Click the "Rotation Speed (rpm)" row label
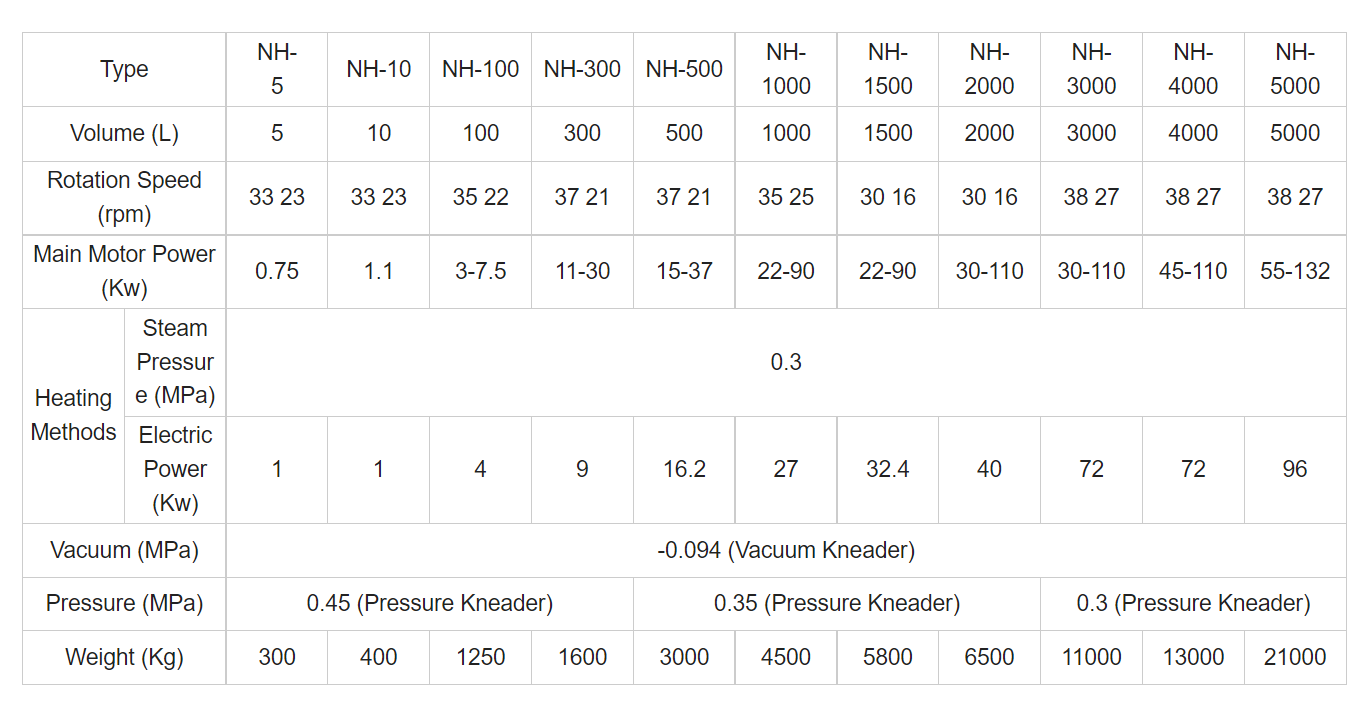The image size is (1370, 708). pos(124,197)
